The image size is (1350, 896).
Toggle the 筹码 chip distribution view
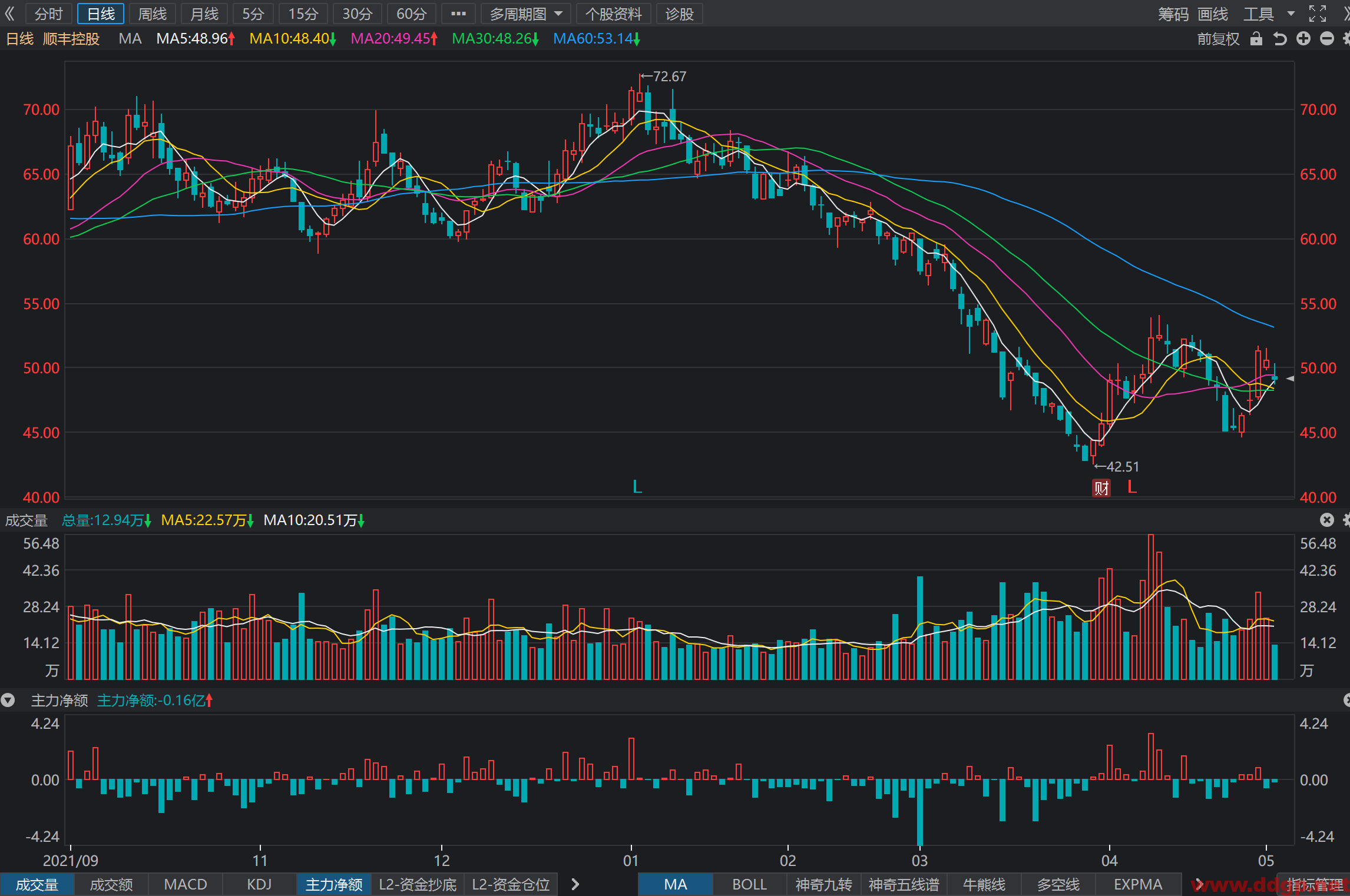coord(1173,14)
